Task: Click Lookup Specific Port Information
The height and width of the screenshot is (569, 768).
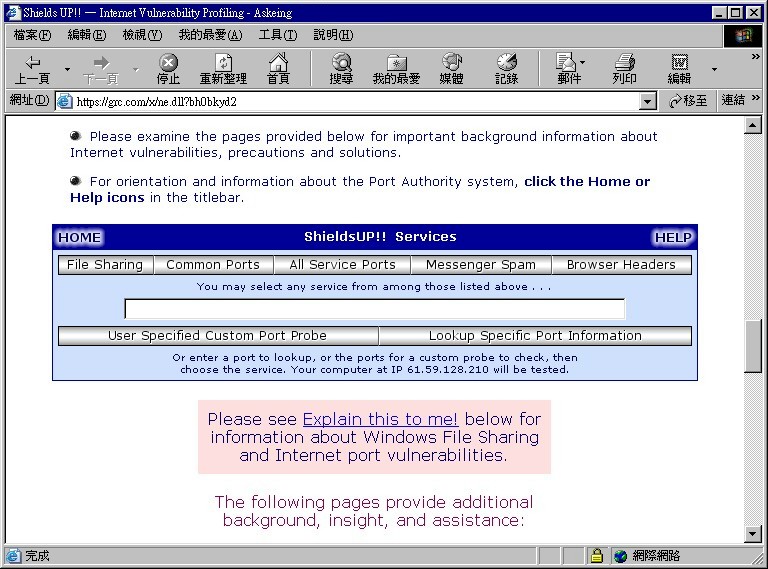Action: pyautogui.click(x=535, y=336)
